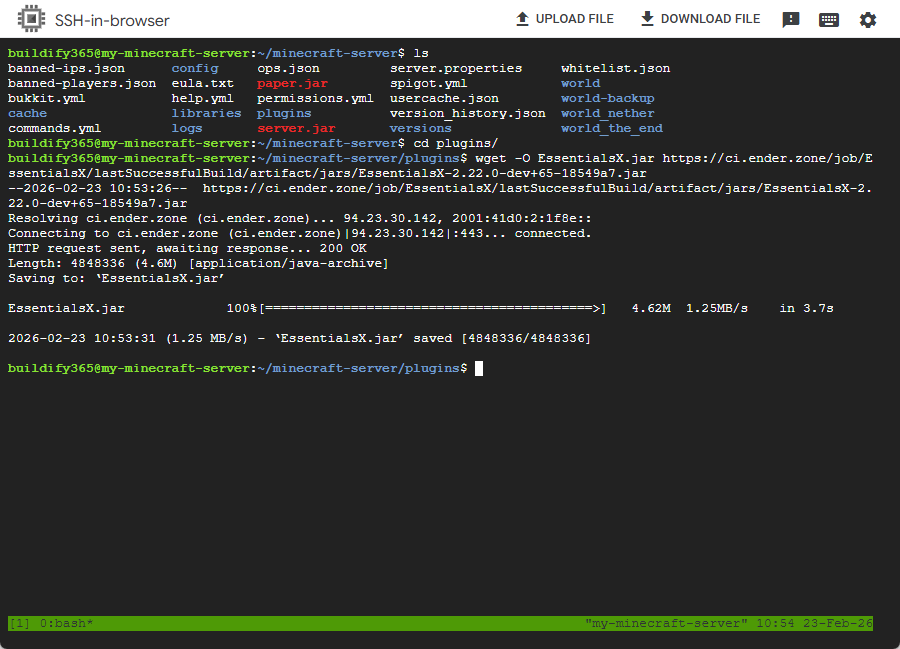Viewport: 900px width, 649px height.
Task: Click "my-minecraft-server" hostname in status bar
Action: 666,623
